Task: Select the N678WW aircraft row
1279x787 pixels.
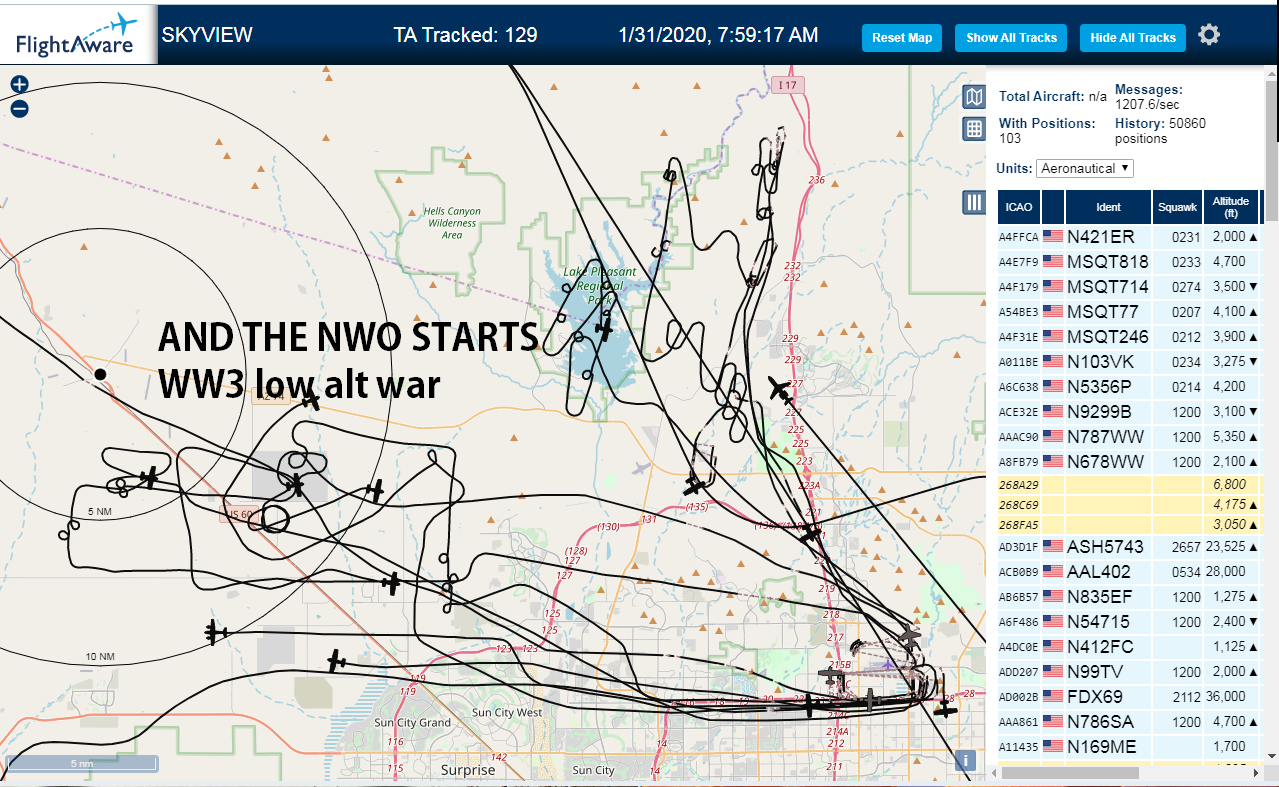Action: 1129,462
